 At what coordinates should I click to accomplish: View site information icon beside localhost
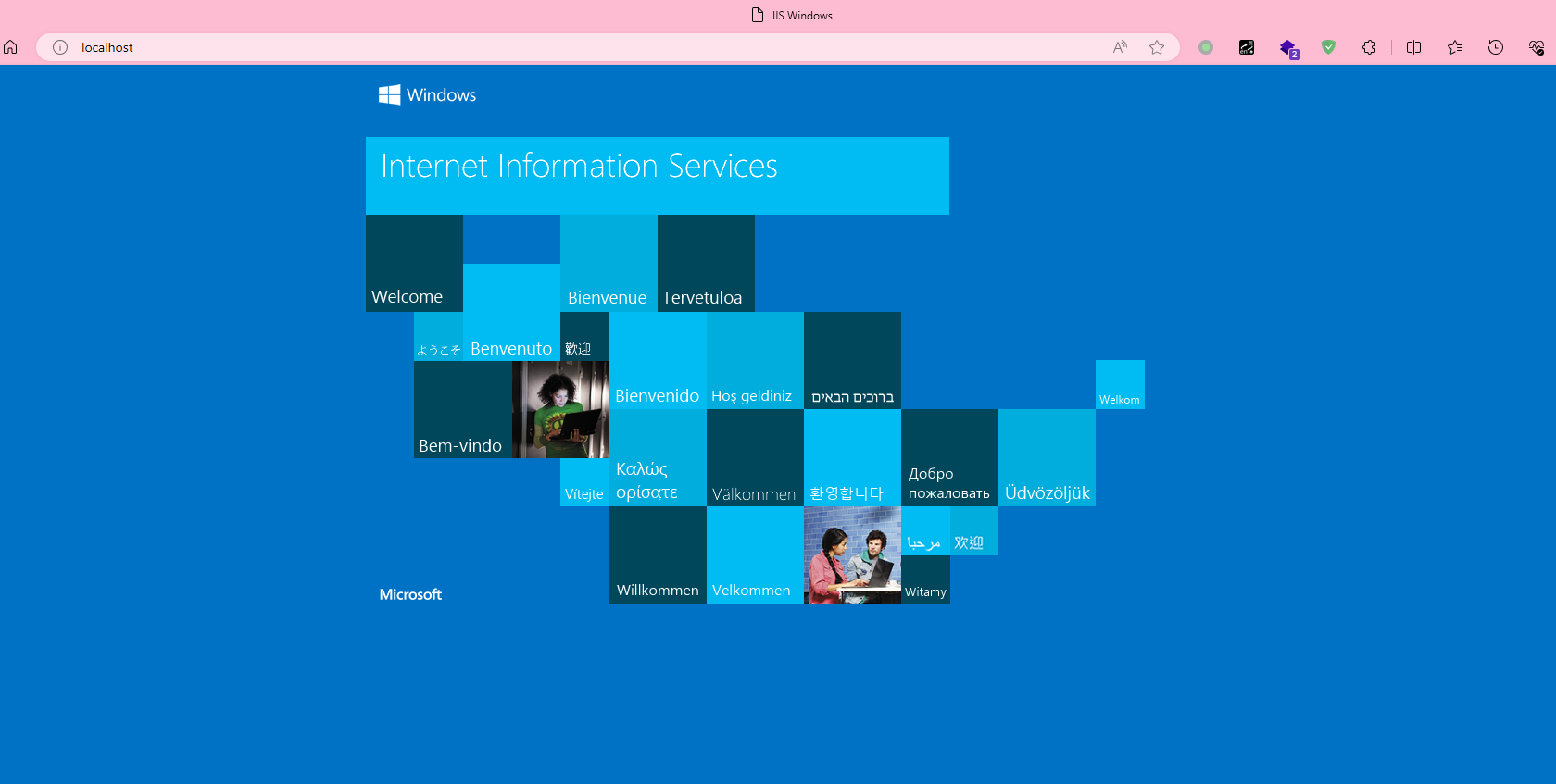tap(60, 47)
